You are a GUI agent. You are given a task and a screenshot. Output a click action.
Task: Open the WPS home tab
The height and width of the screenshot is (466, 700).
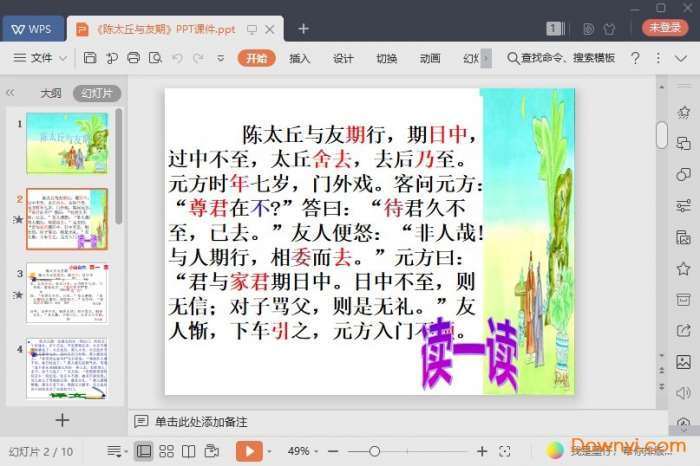click(x=33, y=29)
